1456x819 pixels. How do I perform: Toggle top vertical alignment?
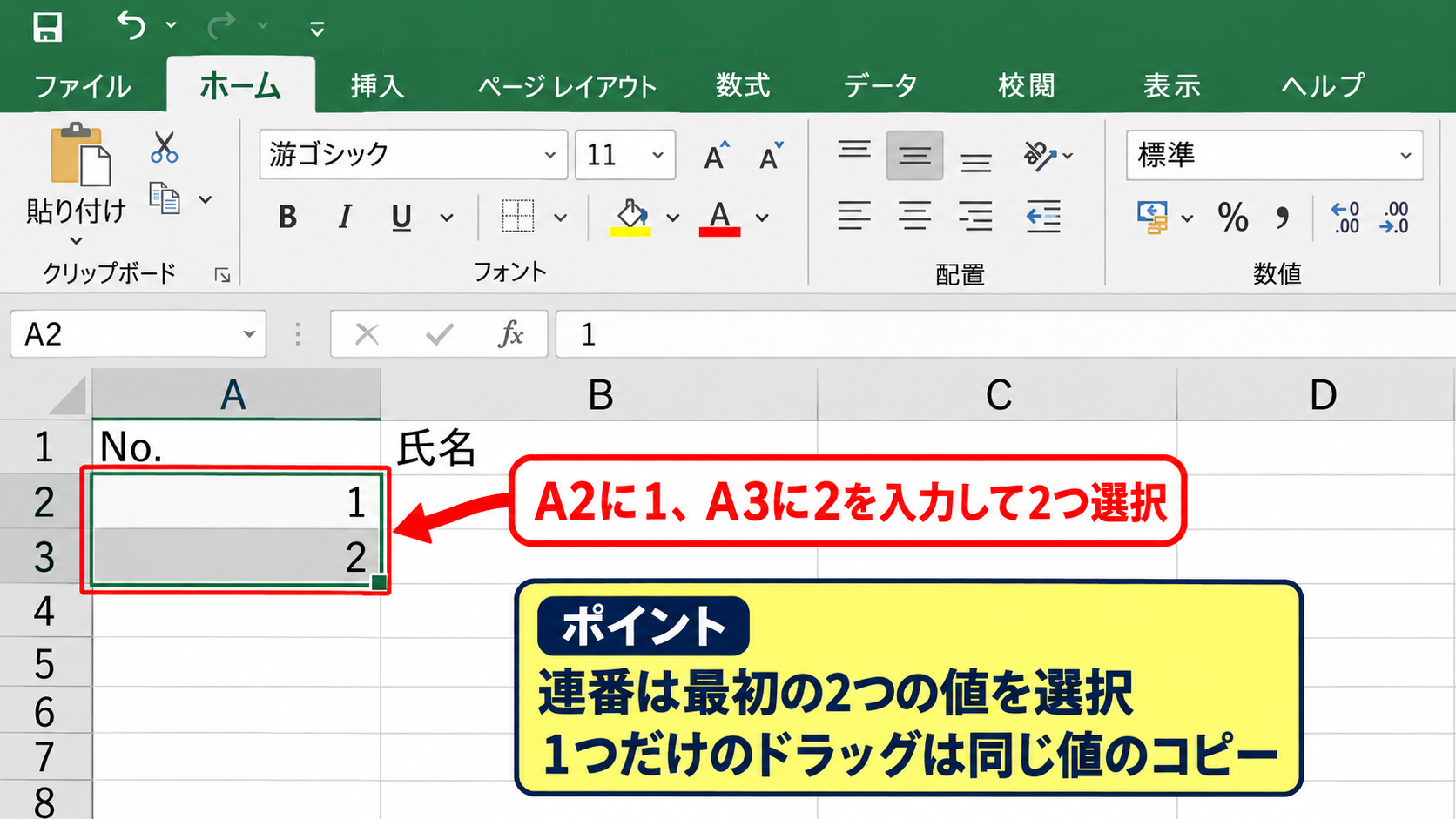pos(854,151)
